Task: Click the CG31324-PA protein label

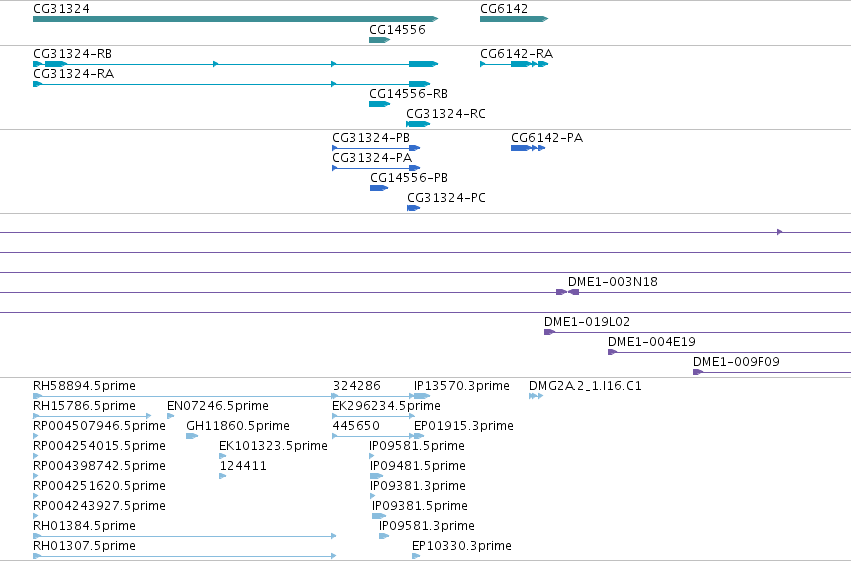Action: click(x=372, y=158)
